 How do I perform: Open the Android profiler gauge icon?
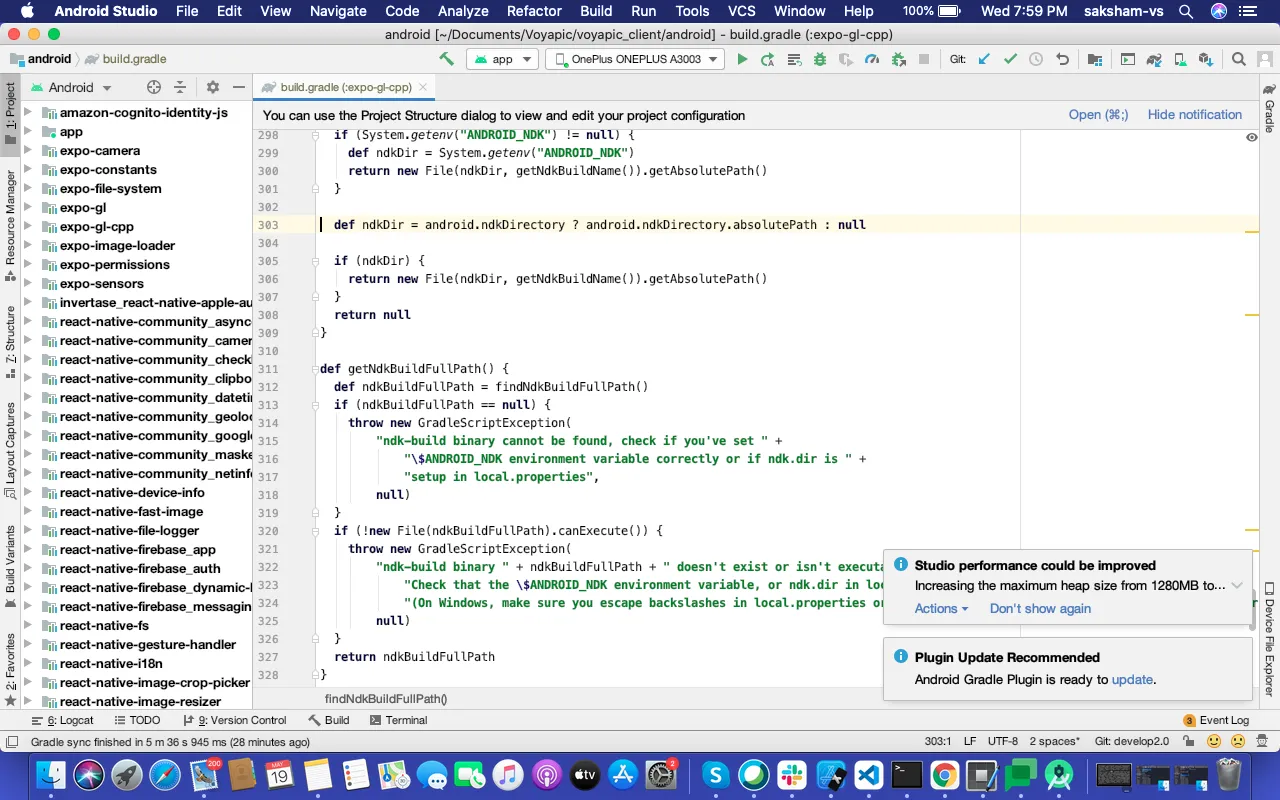(x=871, y=59)
